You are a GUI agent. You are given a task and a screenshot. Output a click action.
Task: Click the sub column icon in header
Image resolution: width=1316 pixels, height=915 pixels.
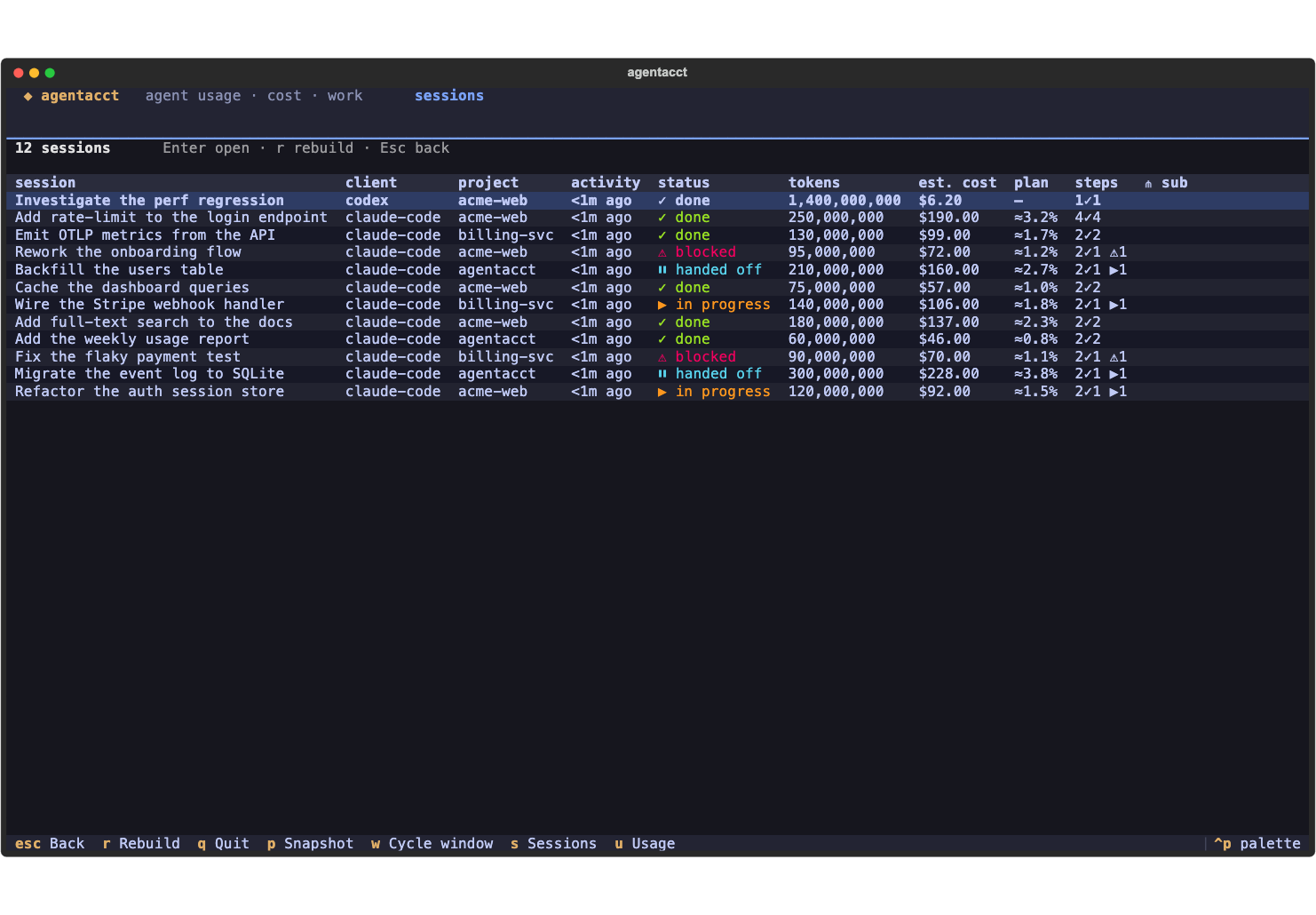click(1148, 183)
